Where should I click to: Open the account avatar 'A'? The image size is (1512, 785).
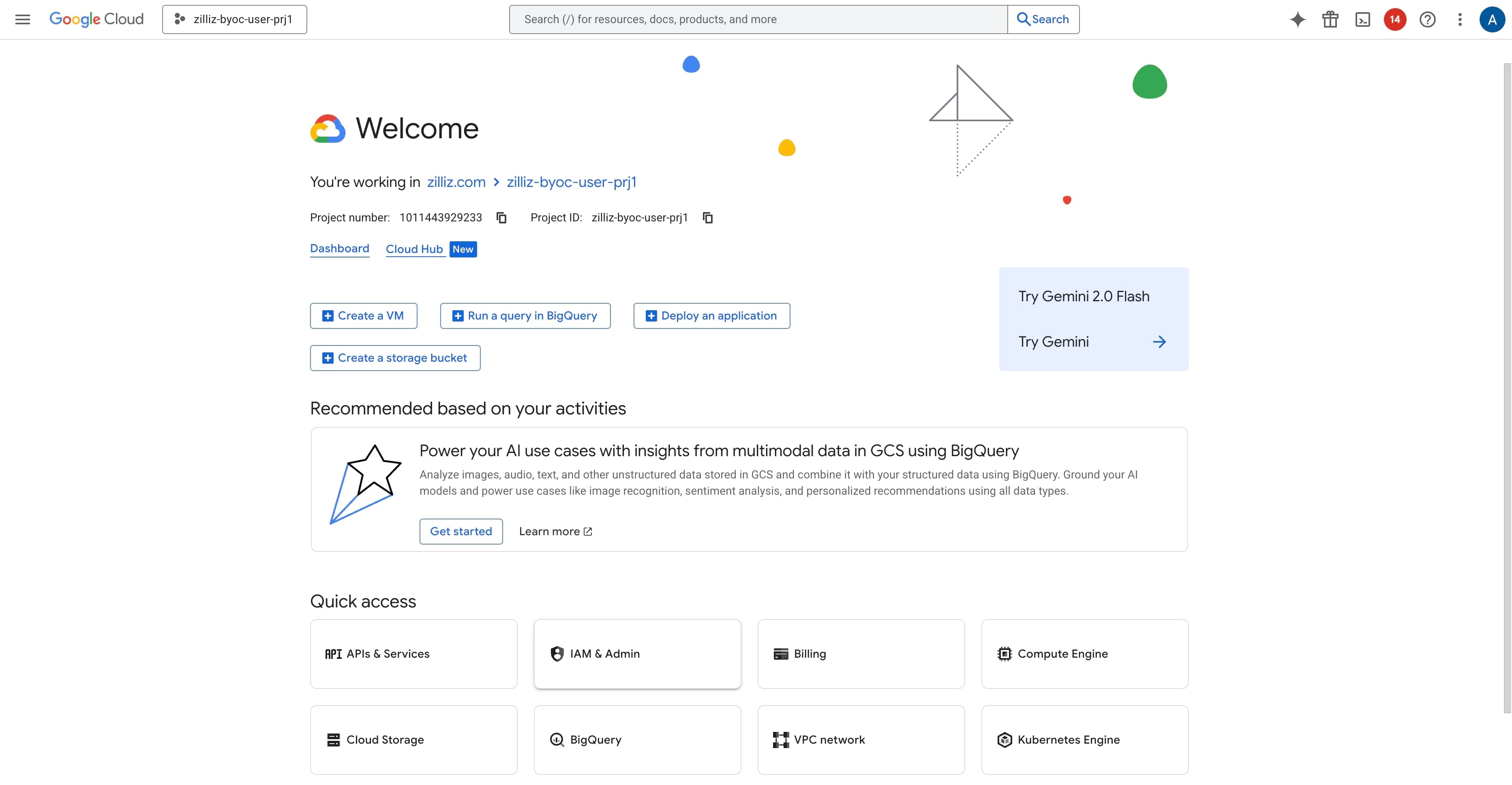coord(1491,19)
